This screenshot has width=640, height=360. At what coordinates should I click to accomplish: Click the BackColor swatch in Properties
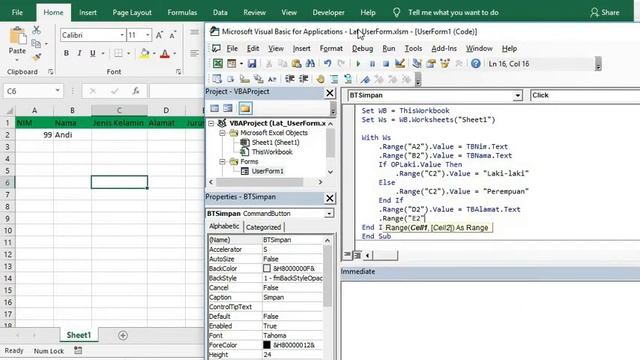coord(267,269)
